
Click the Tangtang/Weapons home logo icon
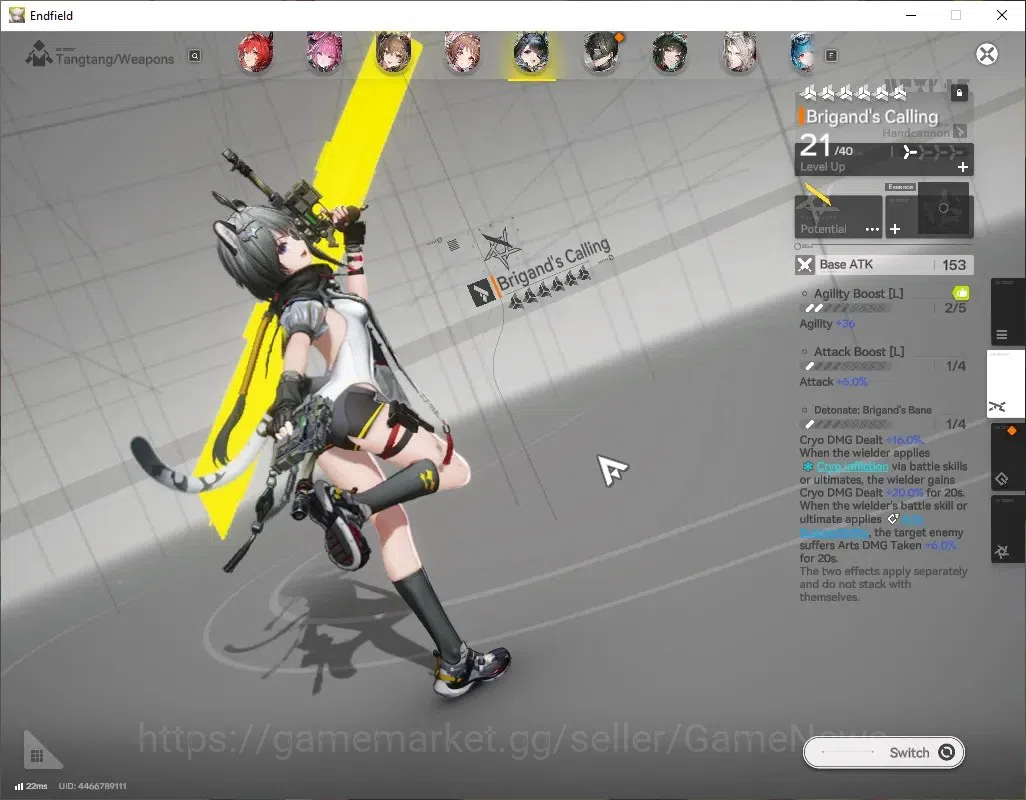tap(38, 54)
